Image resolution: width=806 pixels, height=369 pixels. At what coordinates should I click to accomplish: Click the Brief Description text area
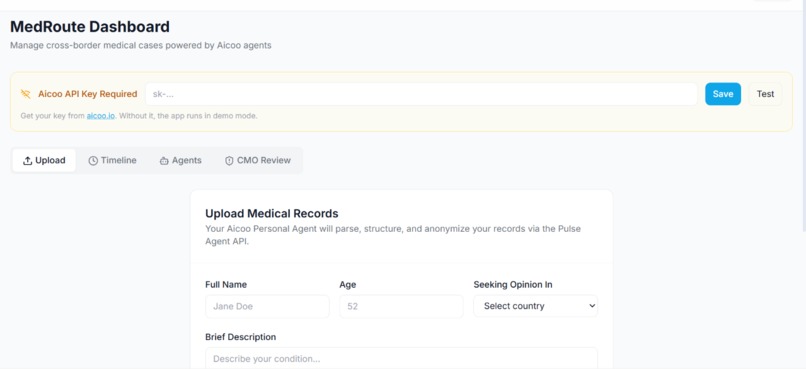pyautogui.click(x=401, y=358)
